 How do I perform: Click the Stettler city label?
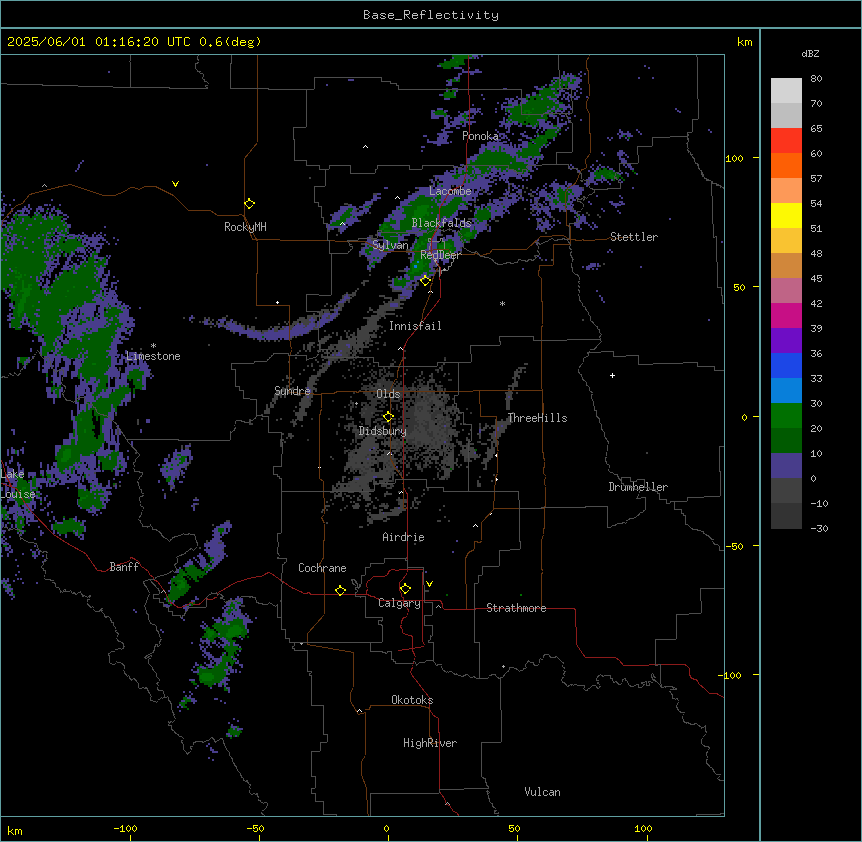[x=634, y=237]
